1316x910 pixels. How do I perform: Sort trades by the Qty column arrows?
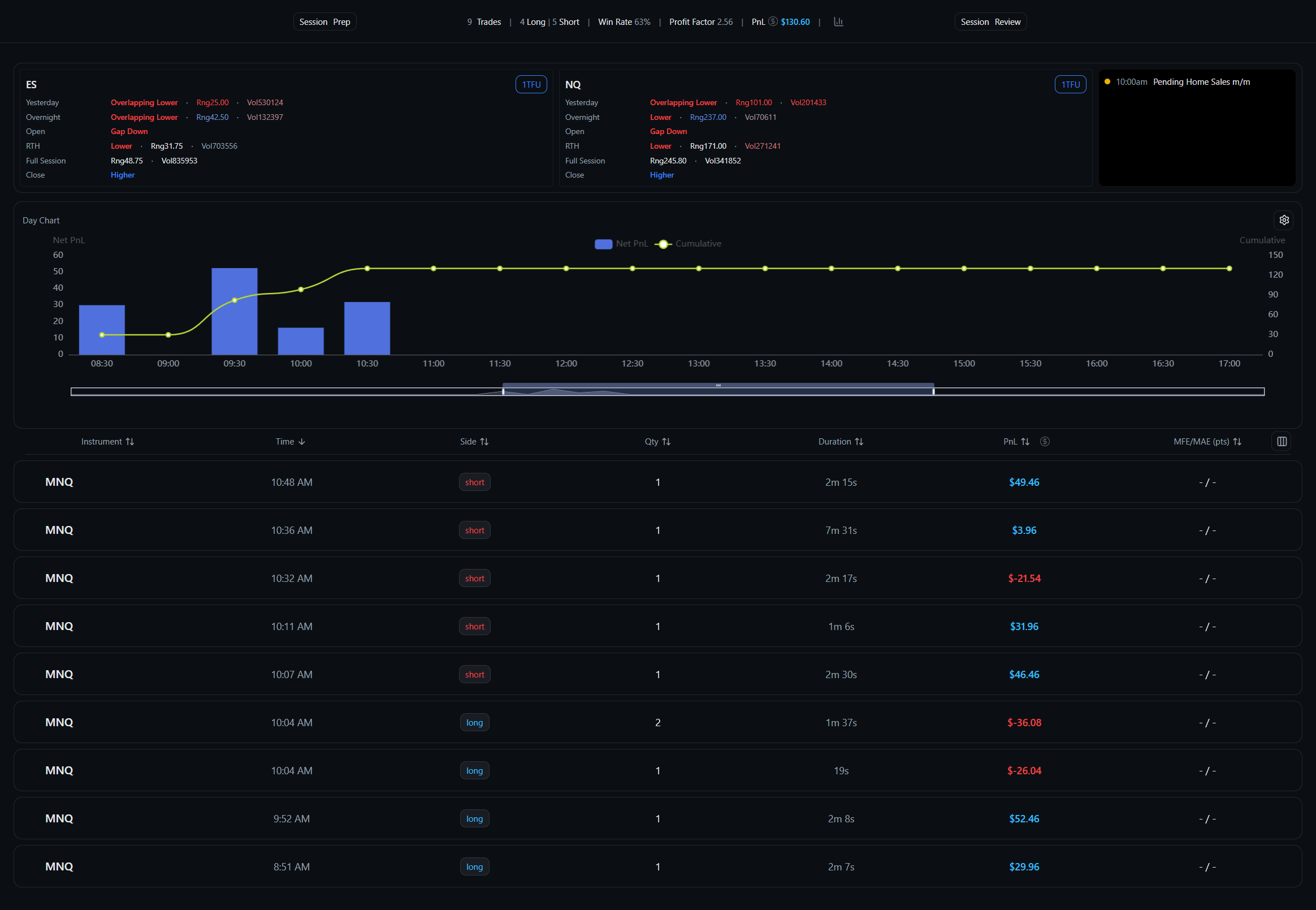click(x=668, y=441)
